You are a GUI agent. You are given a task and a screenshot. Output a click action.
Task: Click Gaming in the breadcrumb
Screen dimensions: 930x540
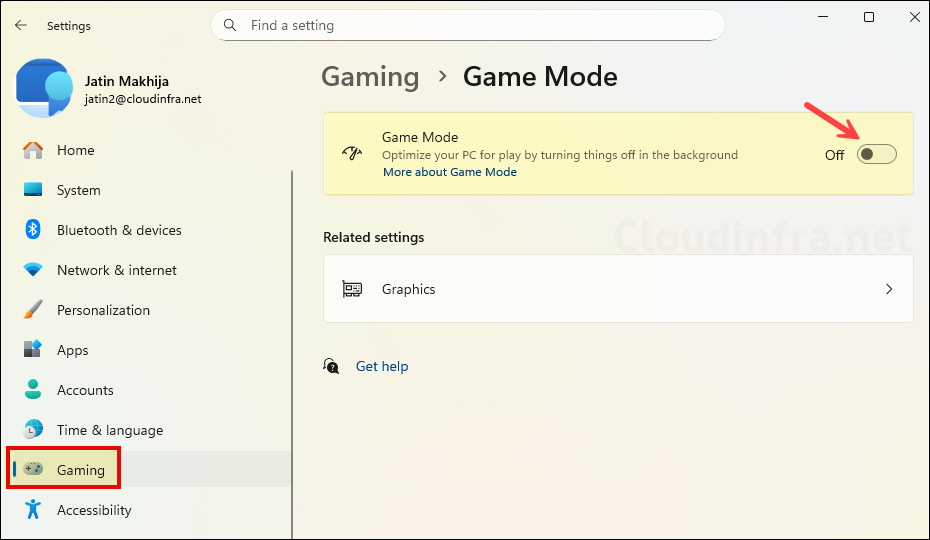370,77
